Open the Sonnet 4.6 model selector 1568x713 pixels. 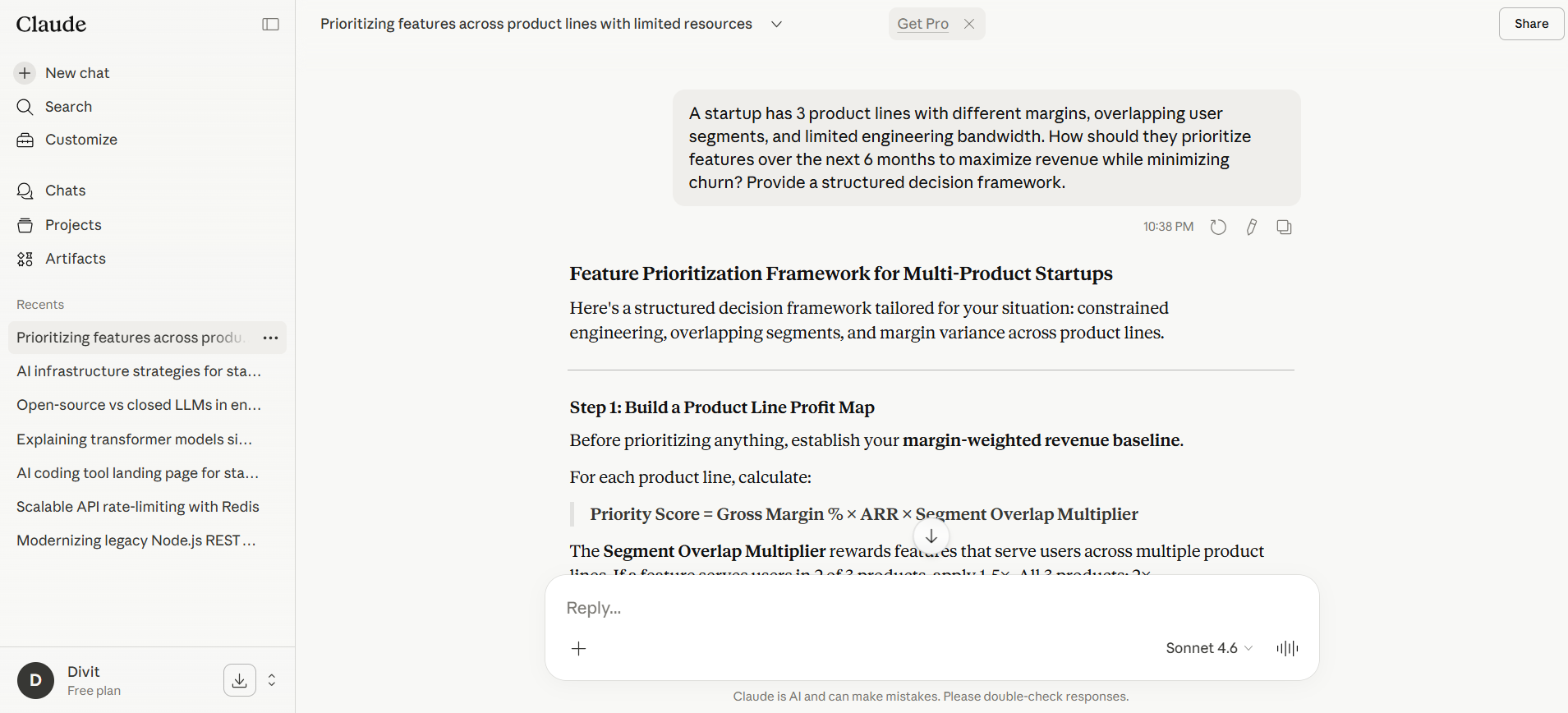pyautogui.click(x=1209, y=648)
